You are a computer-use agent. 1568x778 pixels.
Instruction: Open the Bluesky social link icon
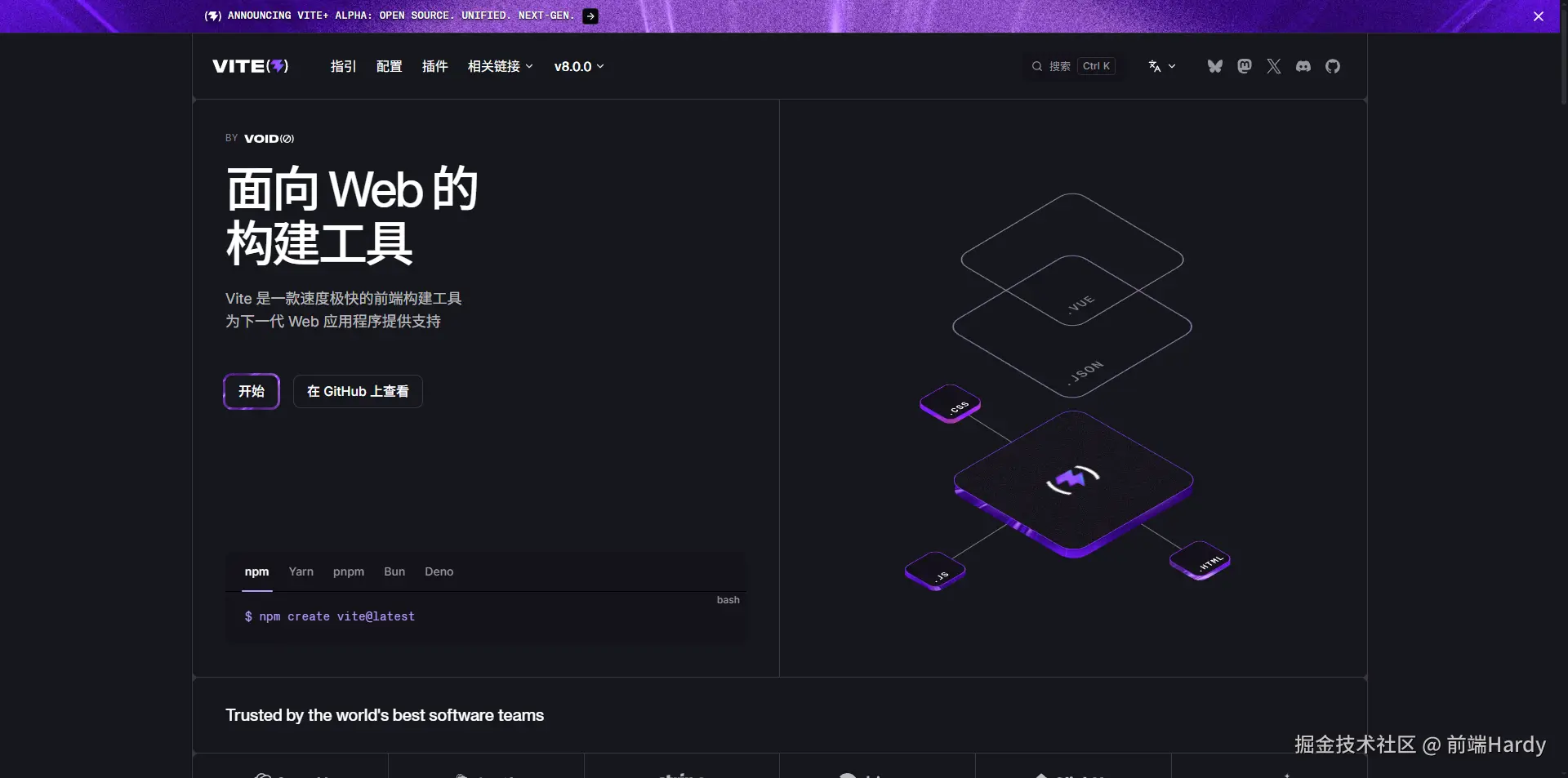point(1215,66)
